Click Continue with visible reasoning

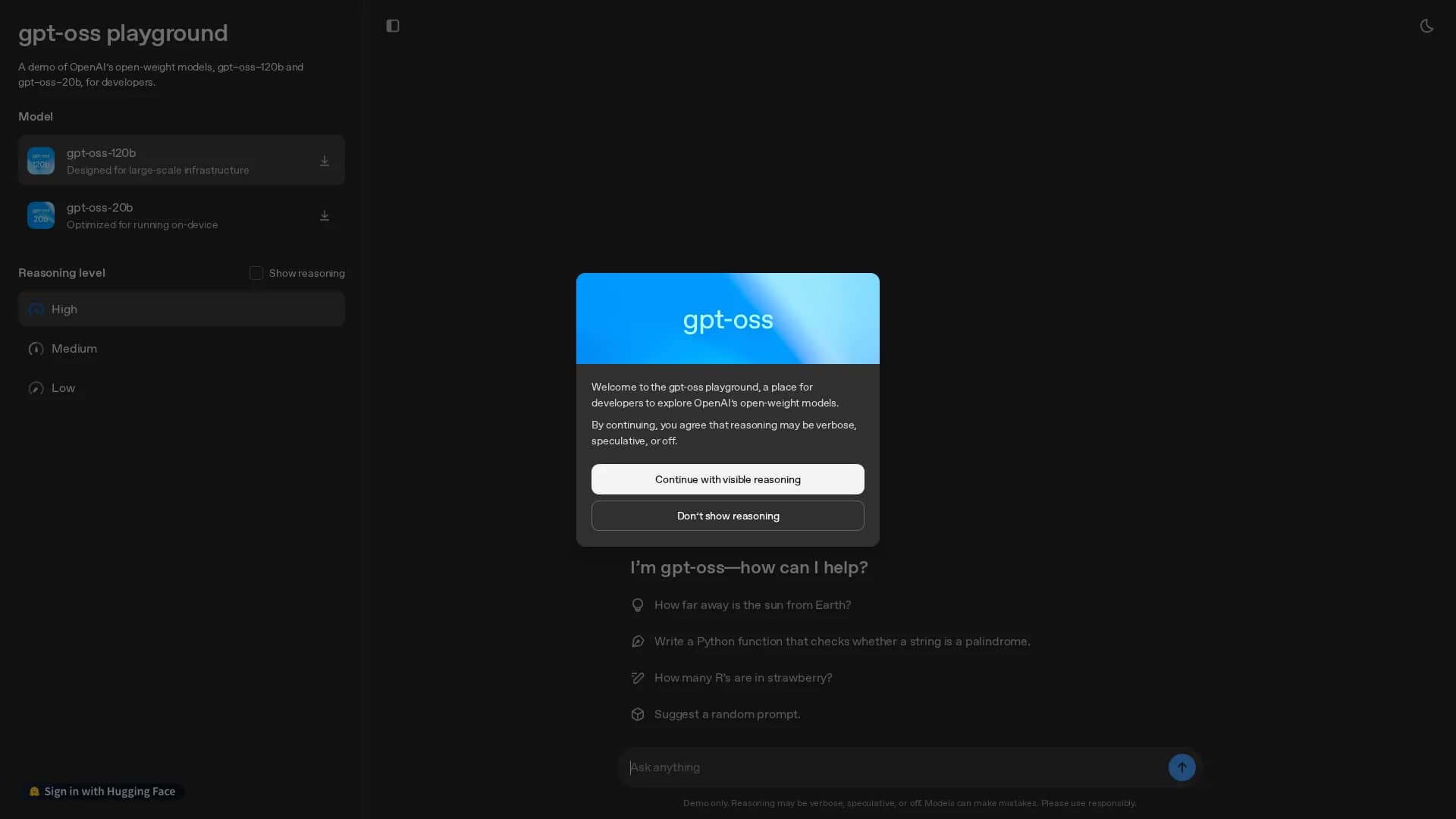point(728,479)
